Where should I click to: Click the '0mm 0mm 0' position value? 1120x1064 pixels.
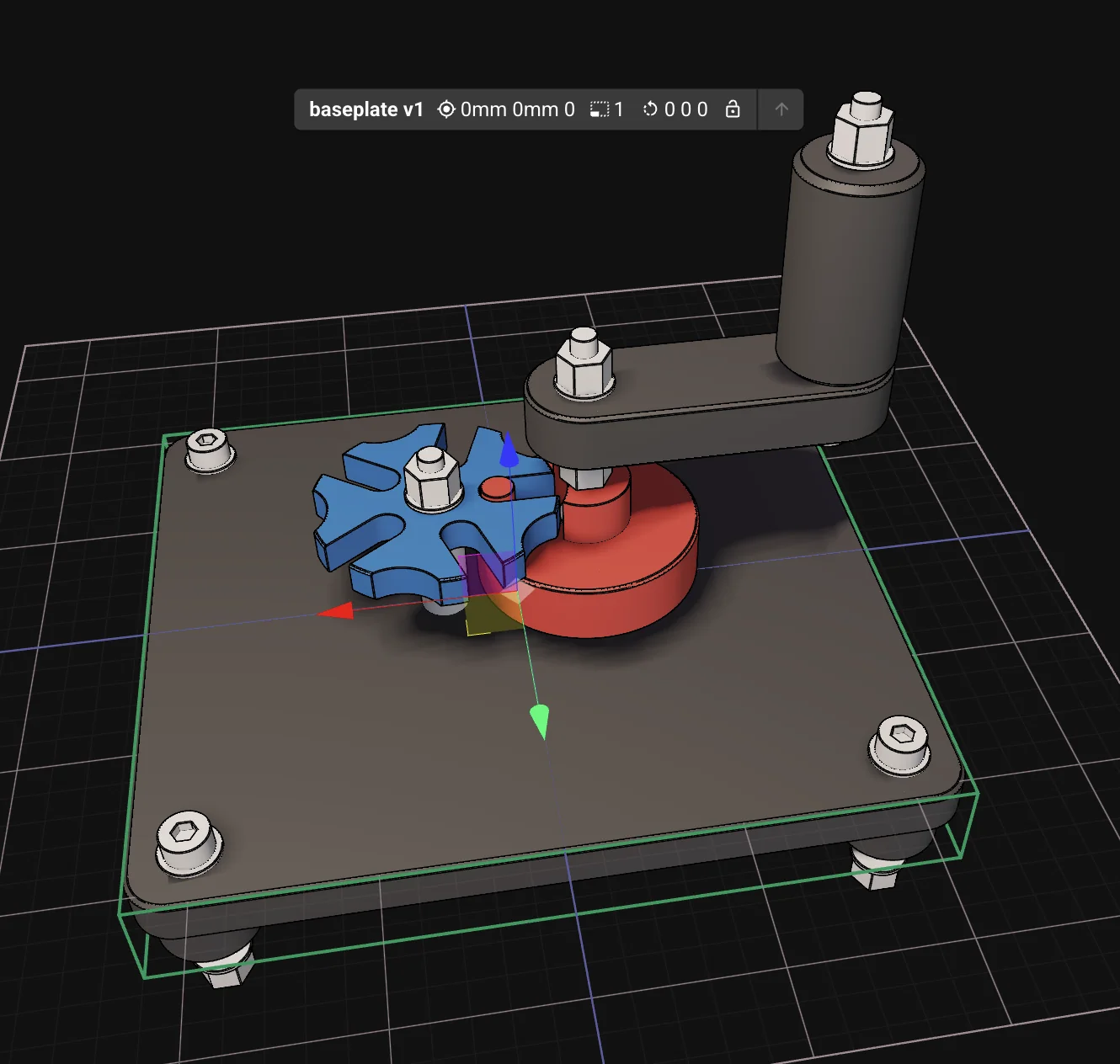pyautogui.click(x=518, y=109)
